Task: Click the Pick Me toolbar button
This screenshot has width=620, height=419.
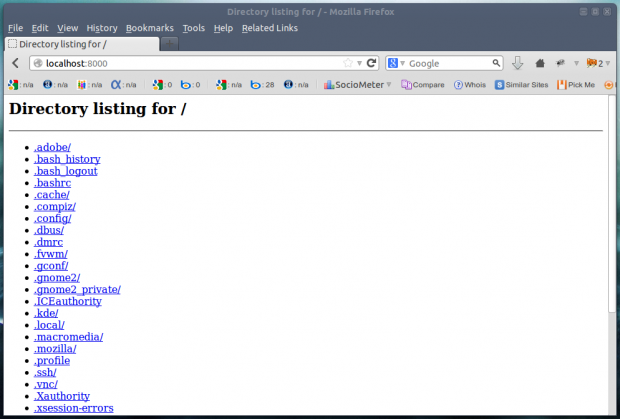Action: (x=576, y=85)
